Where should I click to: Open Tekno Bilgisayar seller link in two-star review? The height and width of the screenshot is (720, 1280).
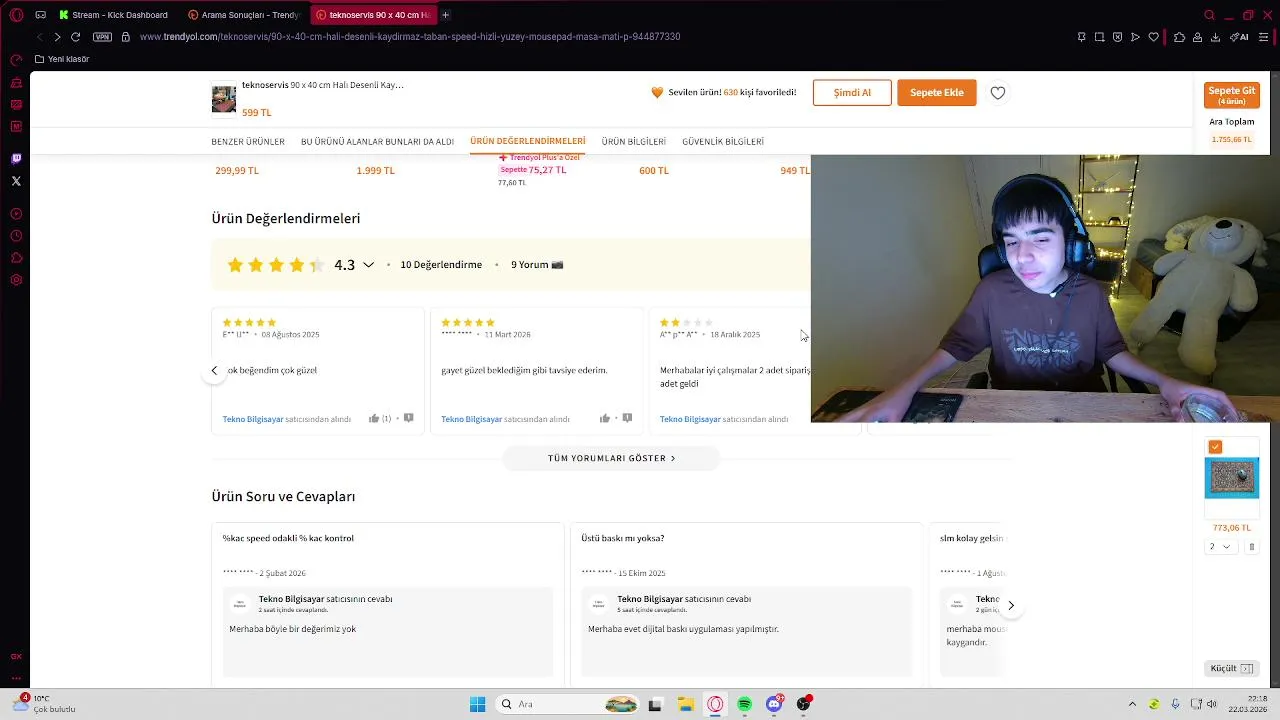tap(690, 419)
